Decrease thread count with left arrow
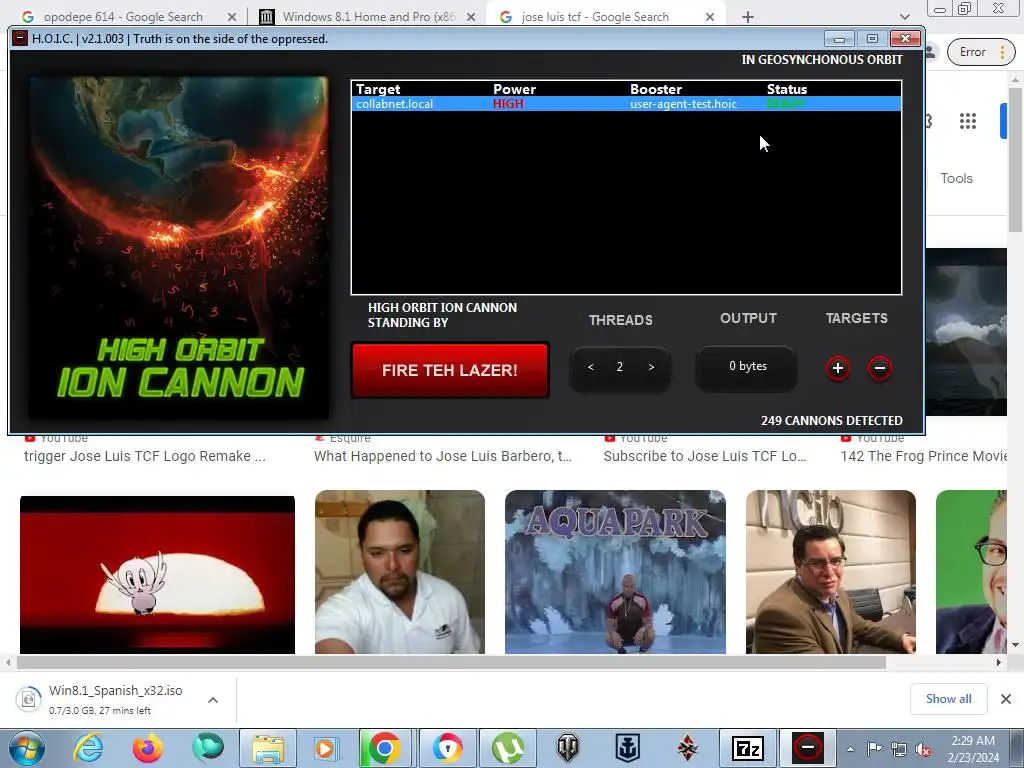This screenshot has height=768, width=1024. point(590,367)
